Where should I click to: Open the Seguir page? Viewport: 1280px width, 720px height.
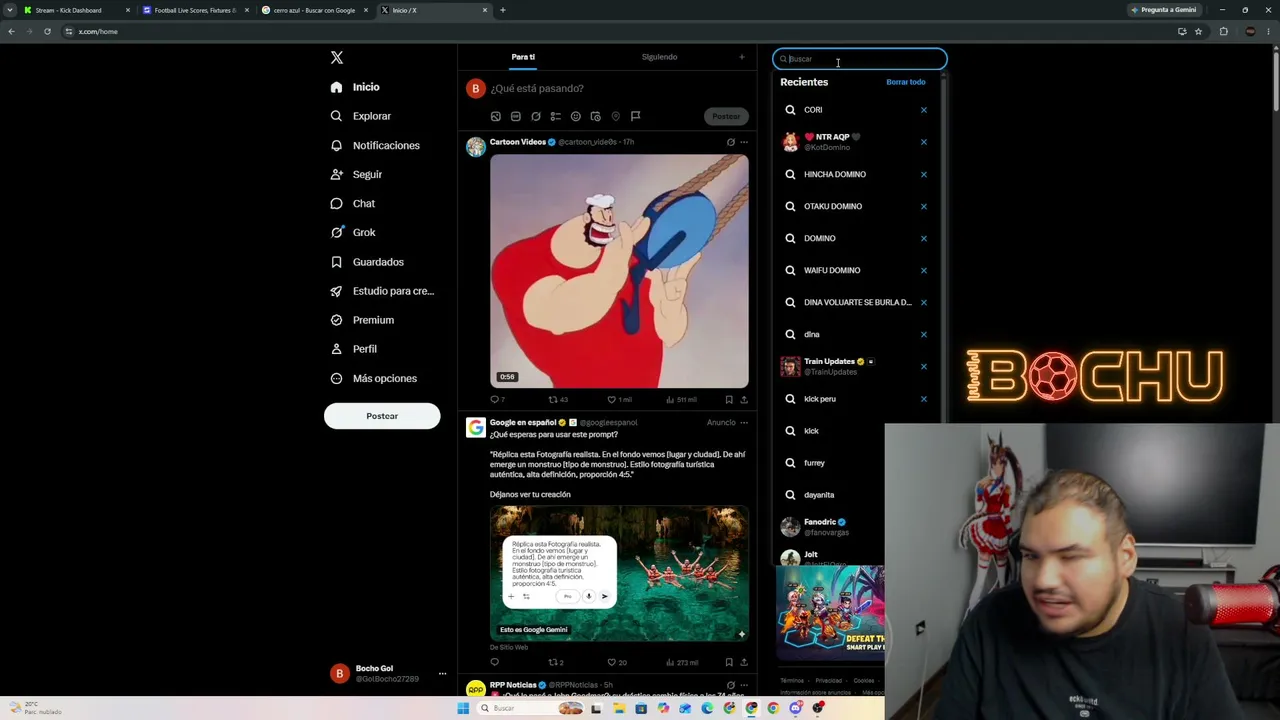tap(356, 174)
